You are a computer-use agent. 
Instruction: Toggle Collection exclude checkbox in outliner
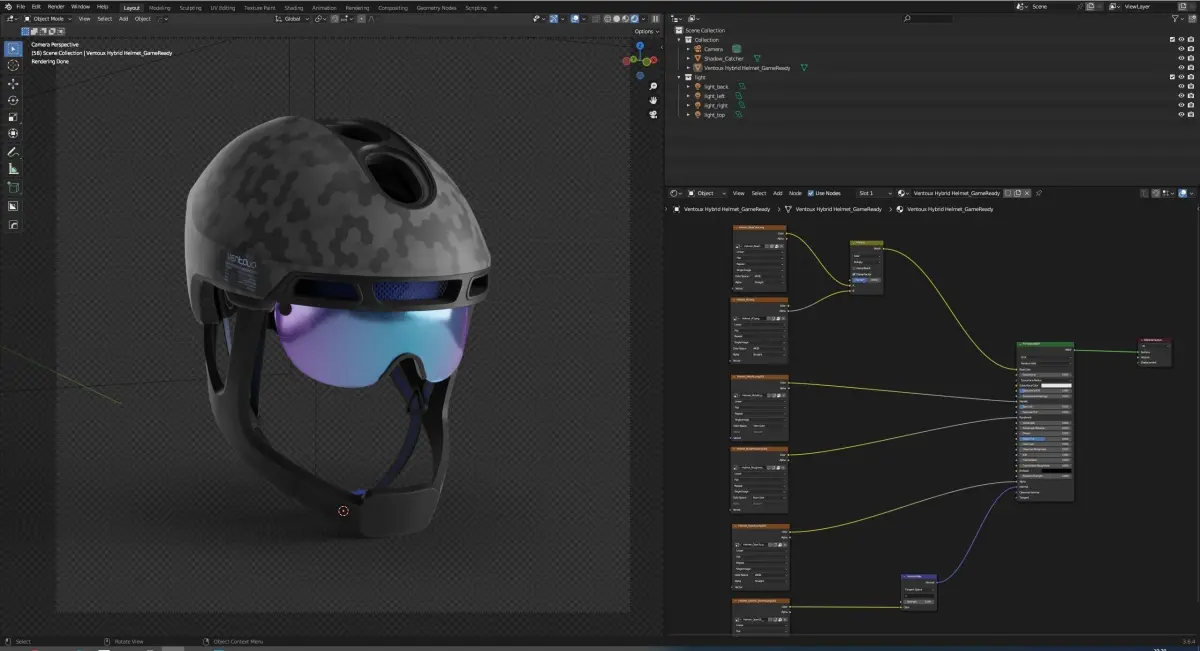[1172, 39]
